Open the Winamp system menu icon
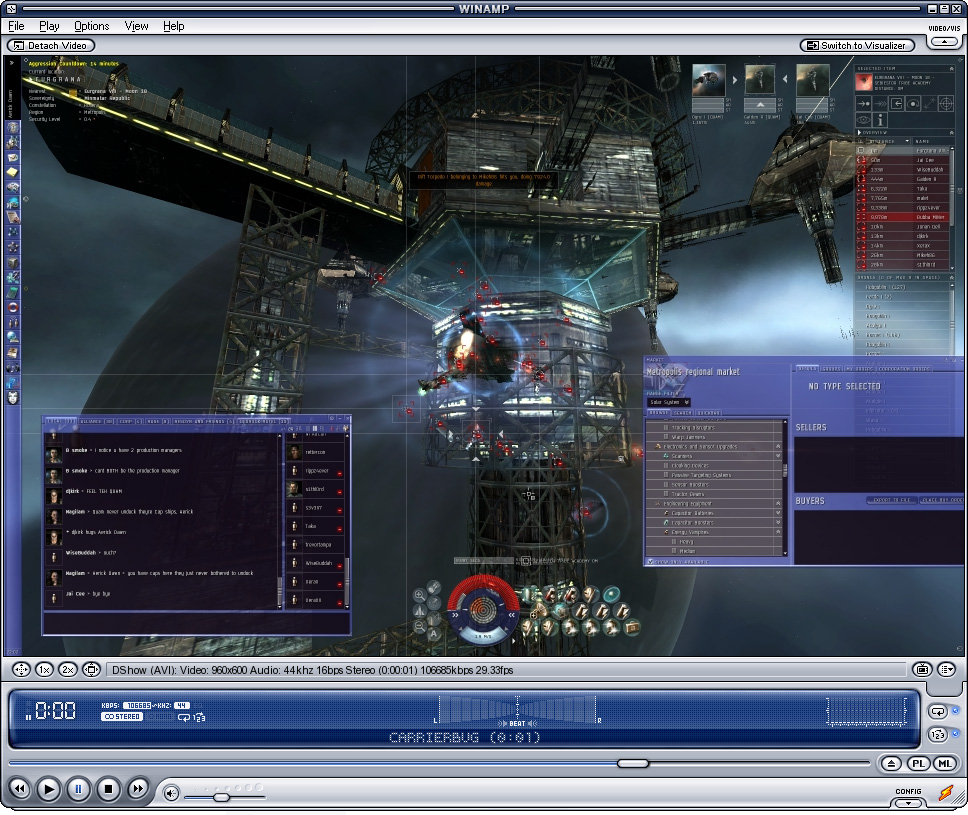 point(10,9)
